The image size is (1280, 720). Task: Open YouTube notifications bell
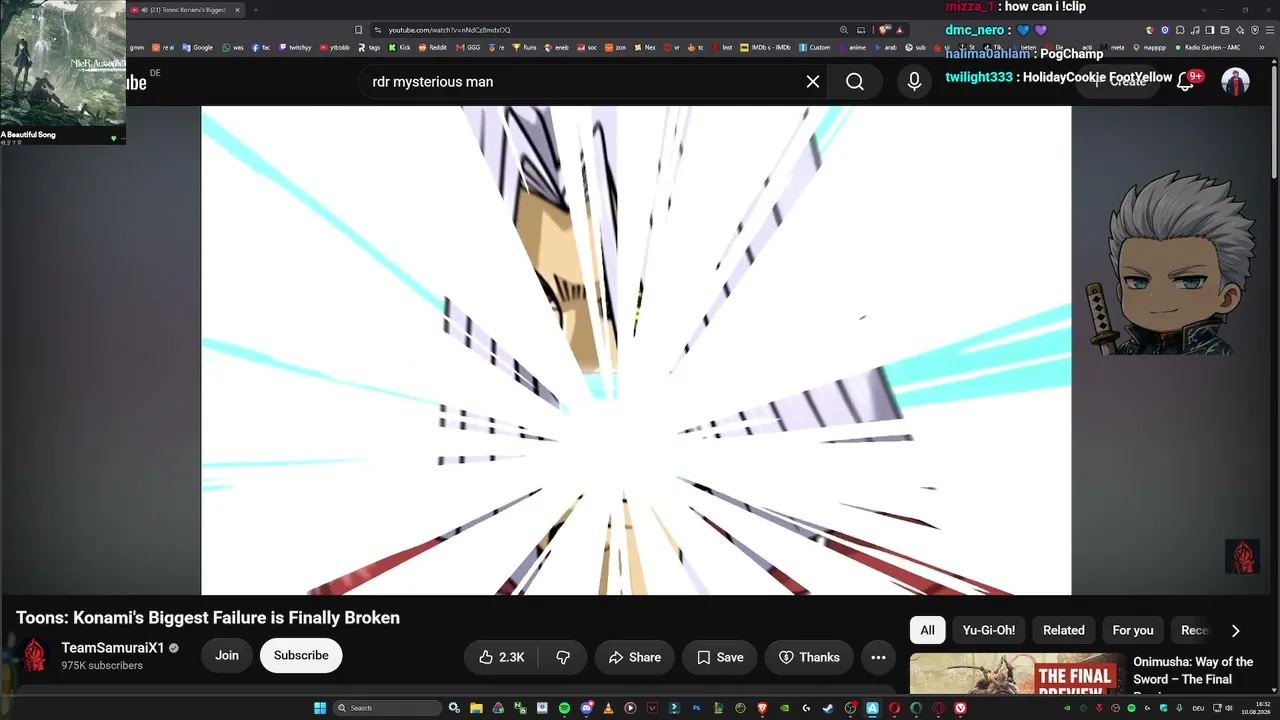pyautogui.click(x=1185, y=81)
